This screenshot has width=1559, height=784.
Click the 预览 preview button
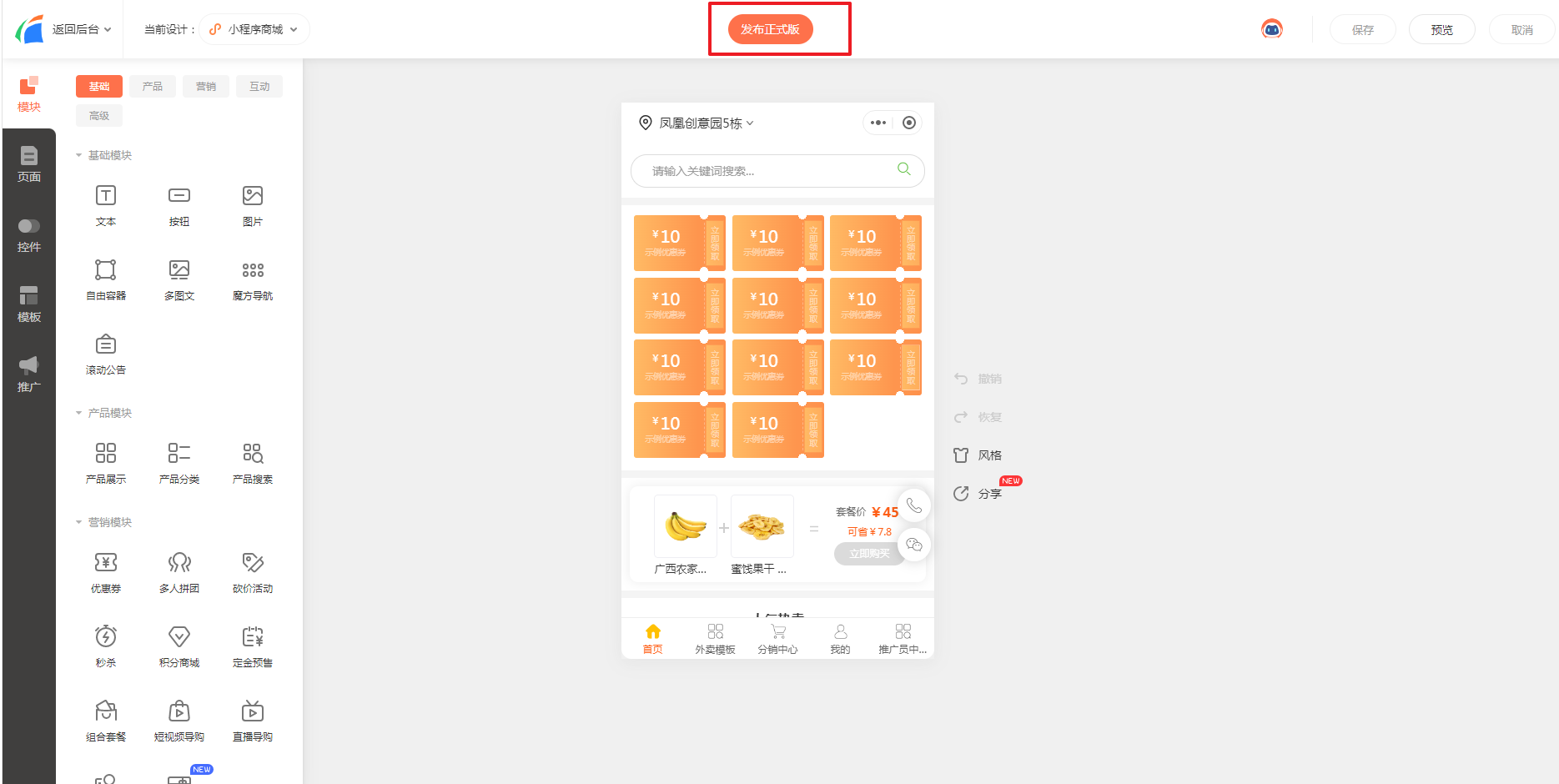[1442, 29]
